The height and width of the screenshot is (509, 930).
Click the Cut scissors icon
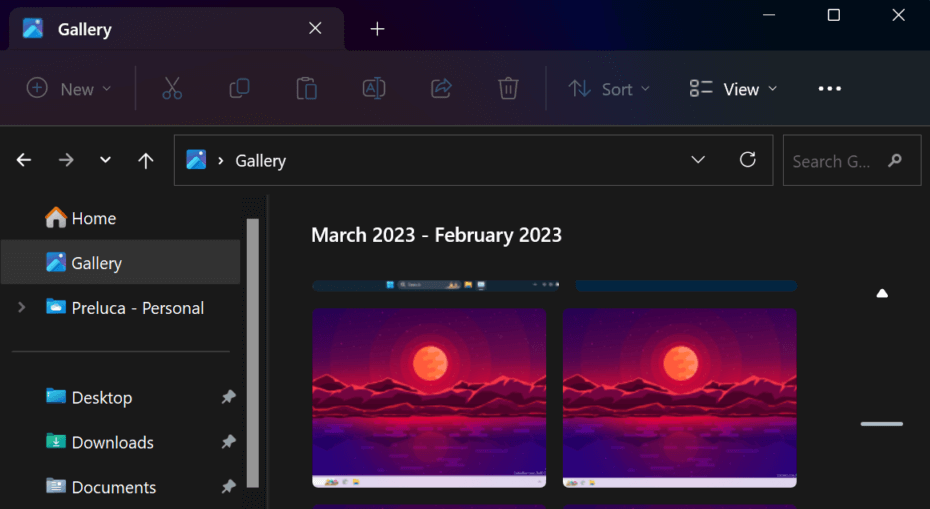(172, 89)
